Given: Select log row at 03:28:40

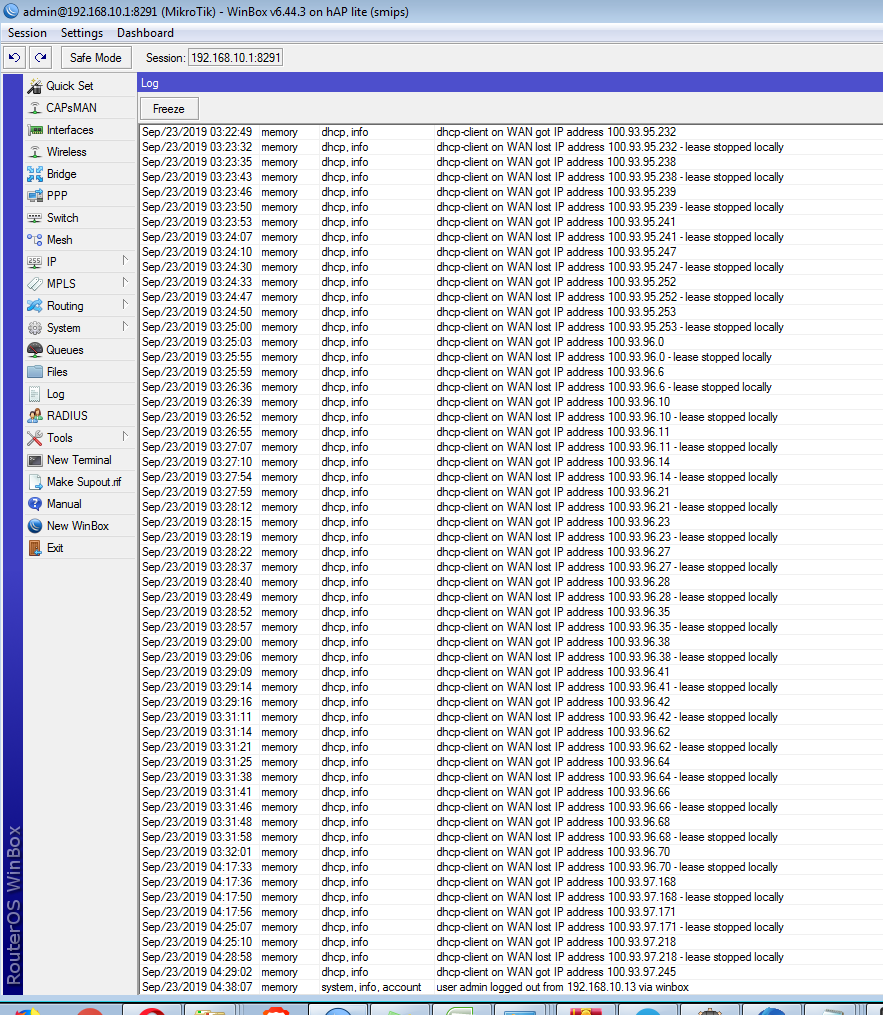Looking at the screenshot, I should coord(511,582).
